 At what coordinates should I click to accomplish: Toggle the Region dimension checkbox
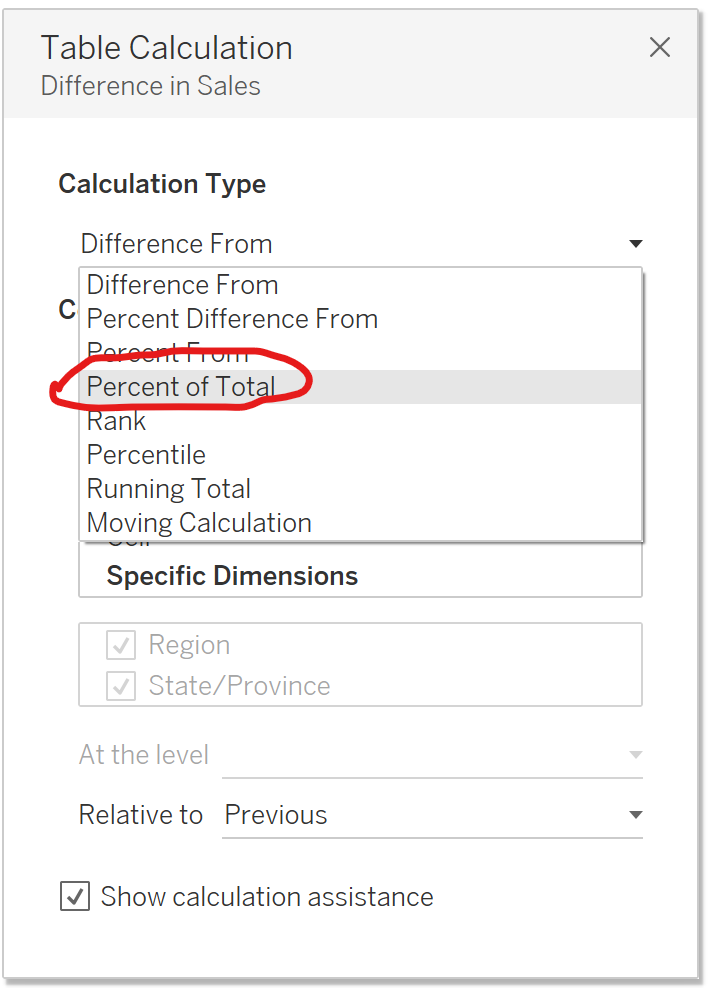[x=121, y=646]
